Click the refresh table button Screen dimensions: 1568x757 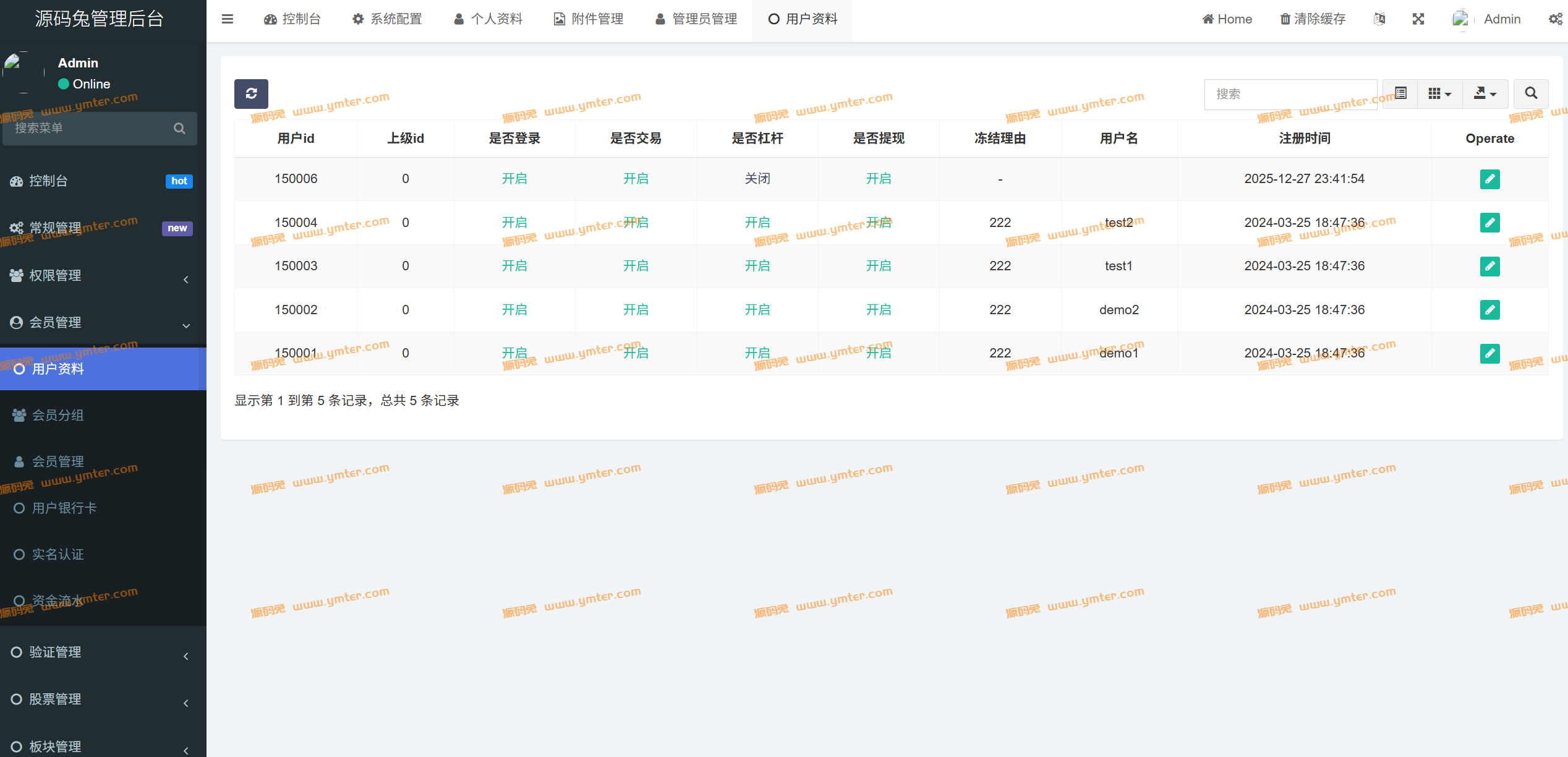[x=251, y=94]
